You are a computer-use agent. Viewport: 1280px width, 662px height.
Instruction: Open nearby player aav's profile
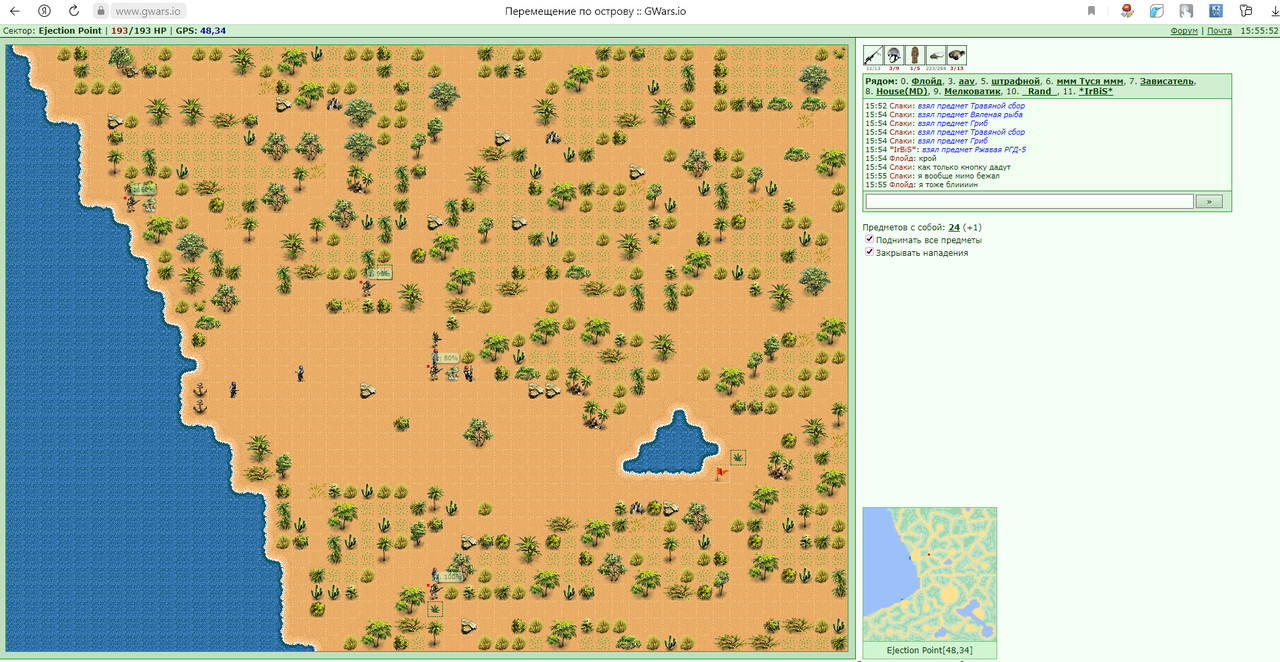point(967,80)
